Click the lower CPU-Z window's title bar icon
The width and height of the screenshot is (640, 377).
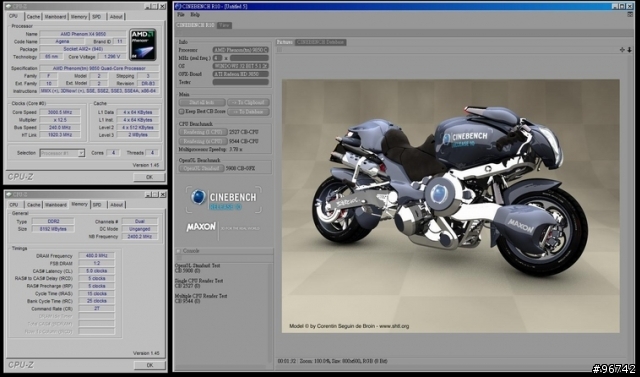9,195
